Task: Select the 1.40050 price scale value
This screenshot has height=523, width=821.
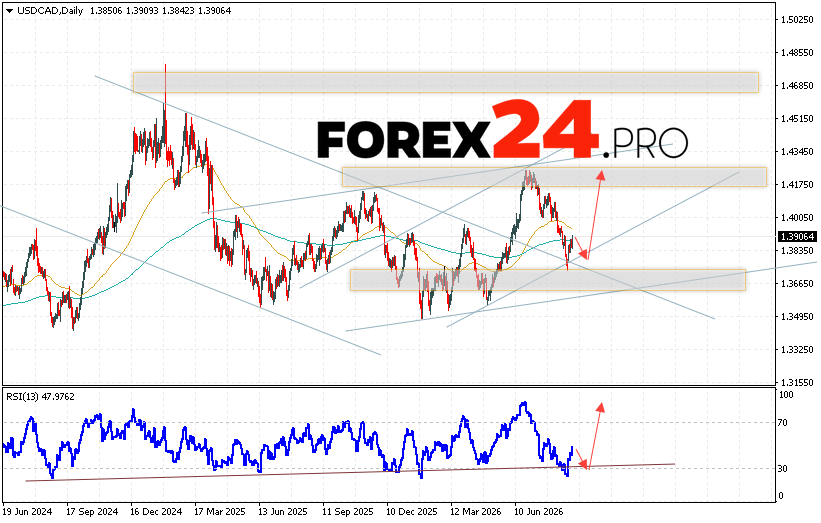Action: [x=797, y=218]
